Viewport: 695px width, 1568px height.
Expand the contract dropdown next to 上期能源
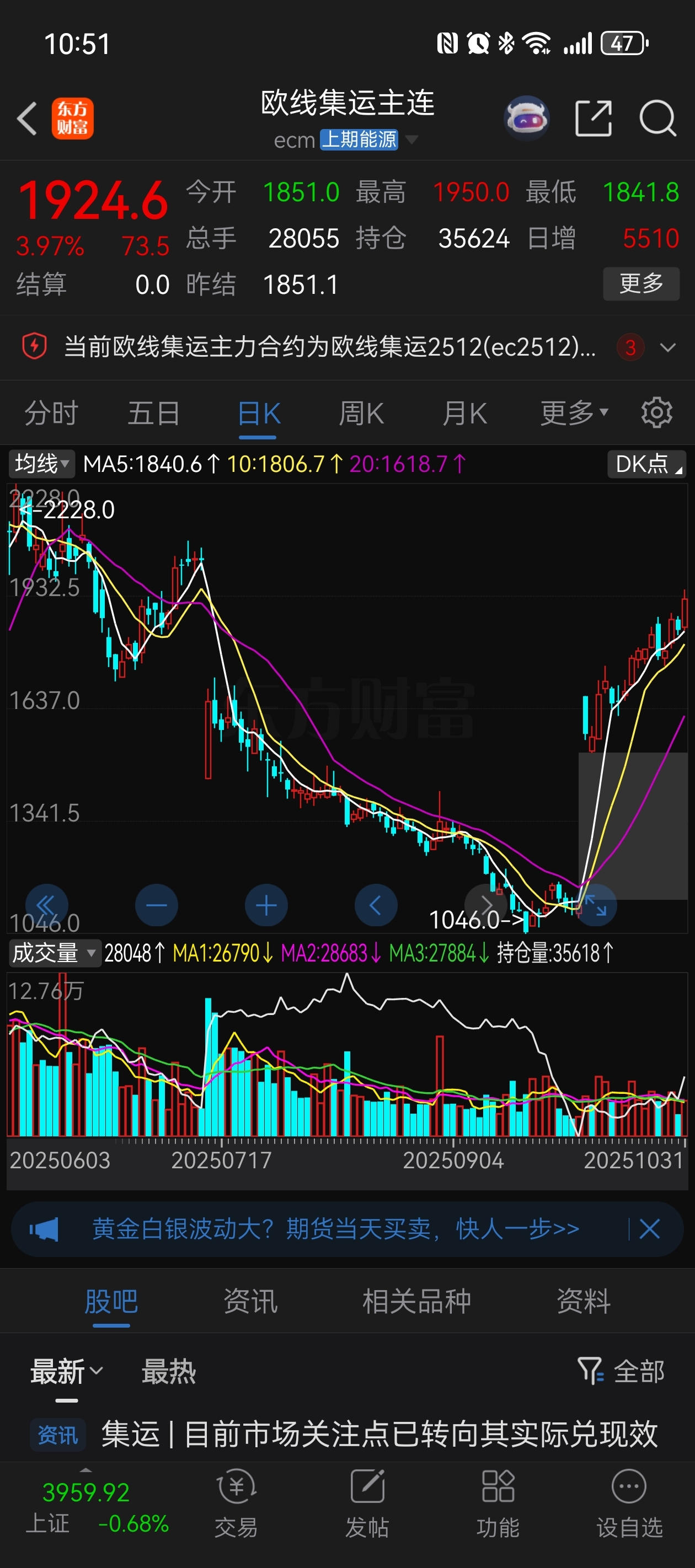click(412, 139)
